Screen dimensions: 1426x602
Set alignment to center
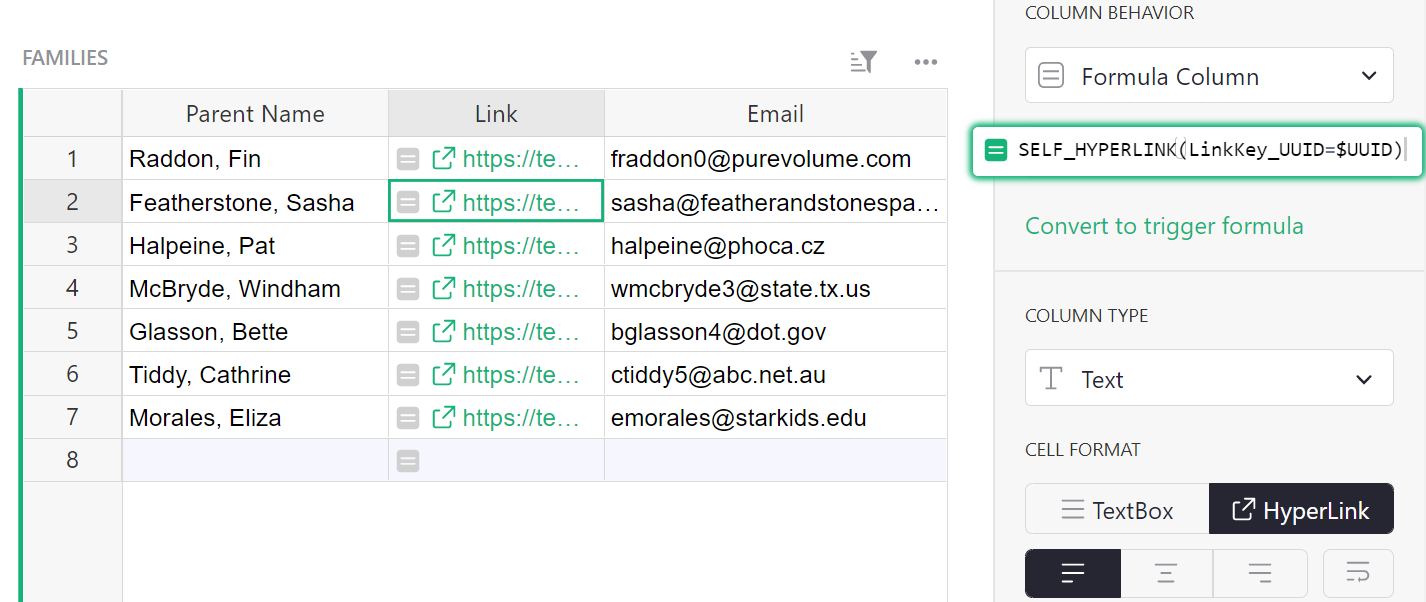(1166, 573)
